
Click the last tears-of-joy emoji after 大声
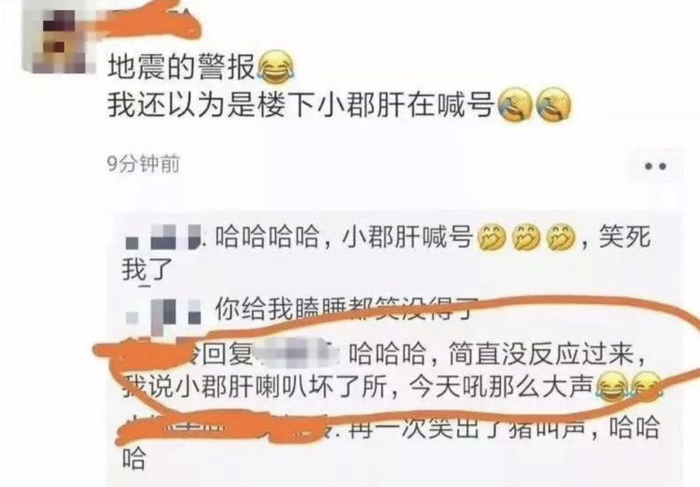pyautogui.click(x=646, y=387)
